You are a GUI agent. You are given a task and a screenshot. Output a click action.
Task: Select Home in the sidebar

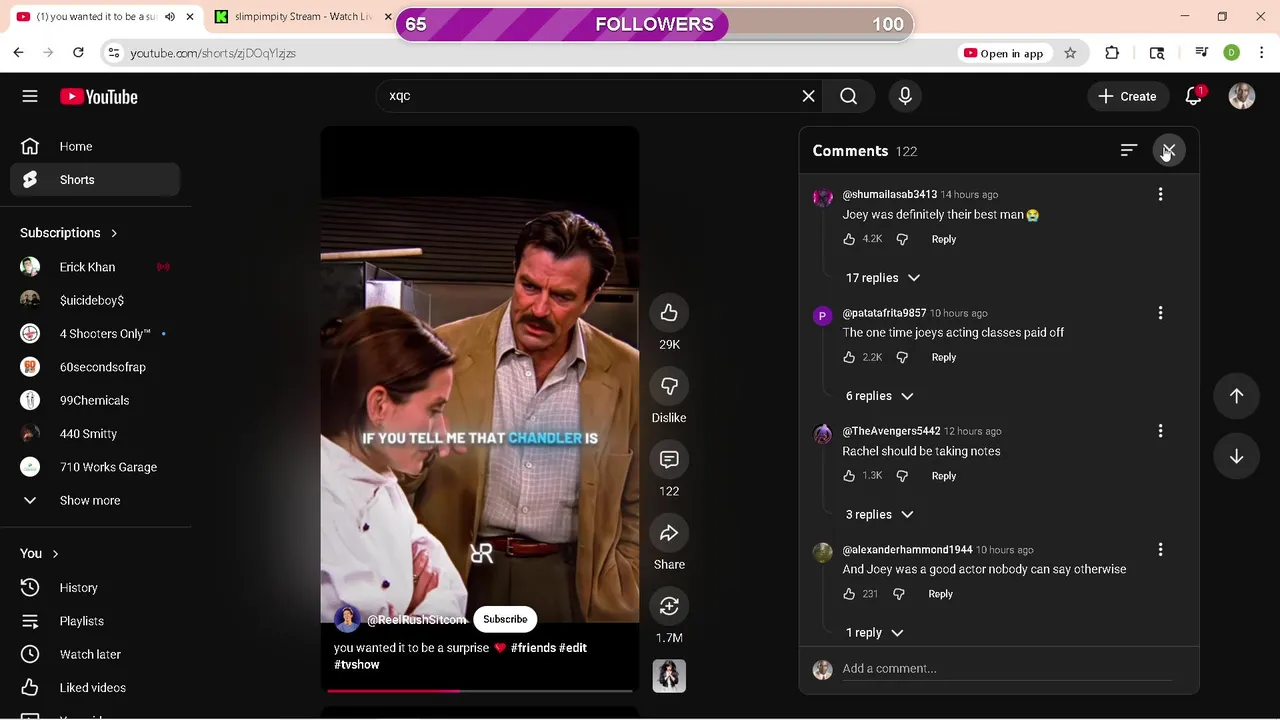coord(95,146)
